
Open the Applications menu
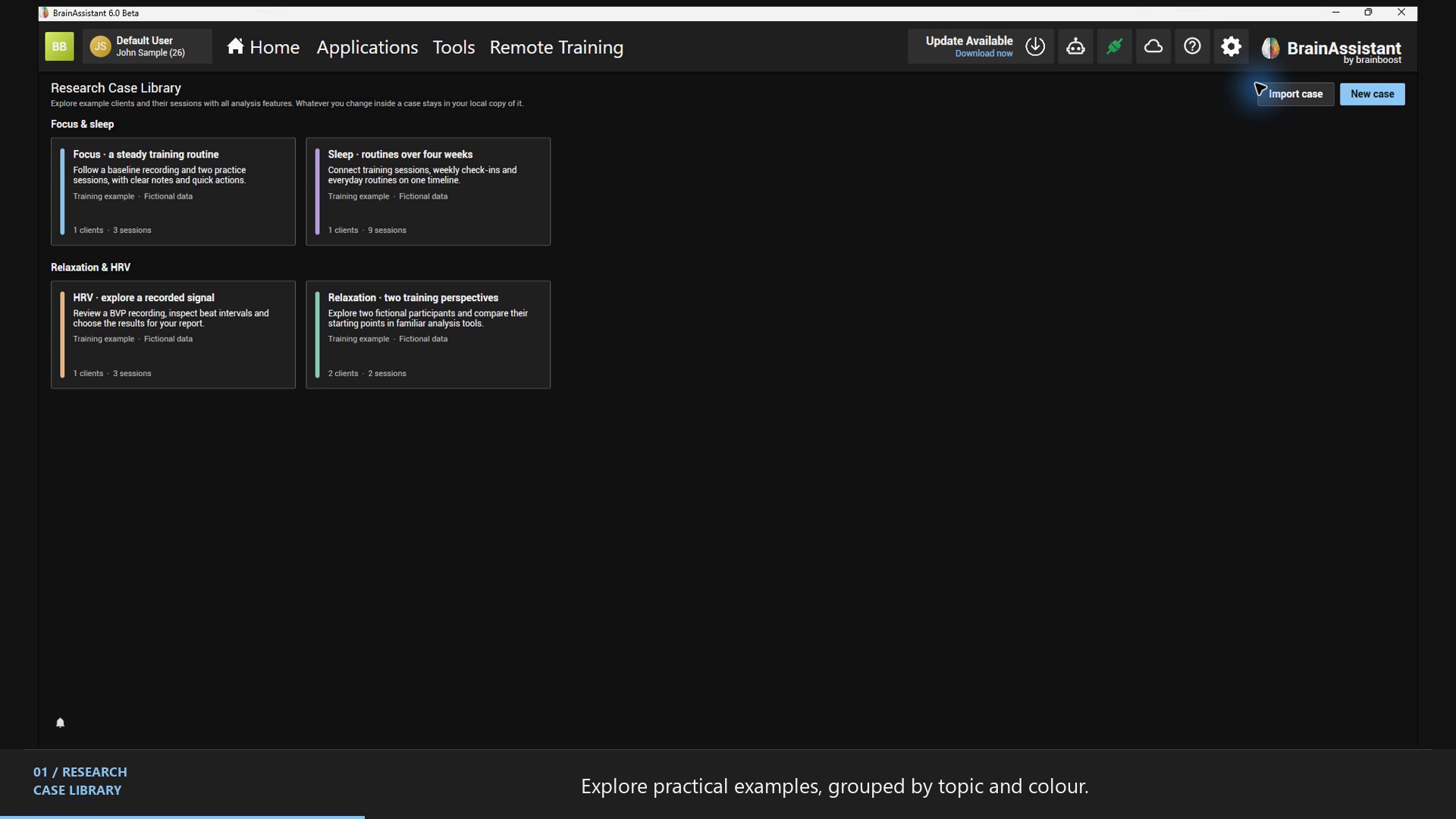(x=367, y=47)
